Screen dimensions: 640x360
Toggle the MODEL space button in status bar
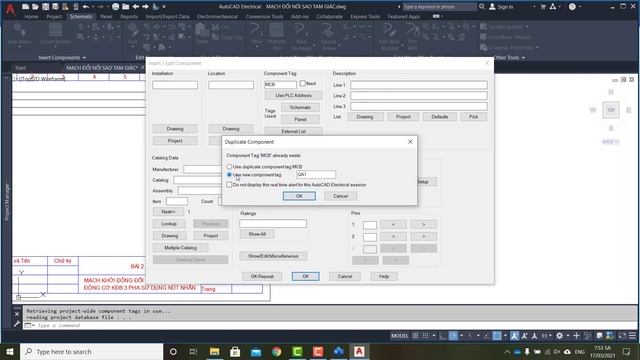[x=399, y=336]
